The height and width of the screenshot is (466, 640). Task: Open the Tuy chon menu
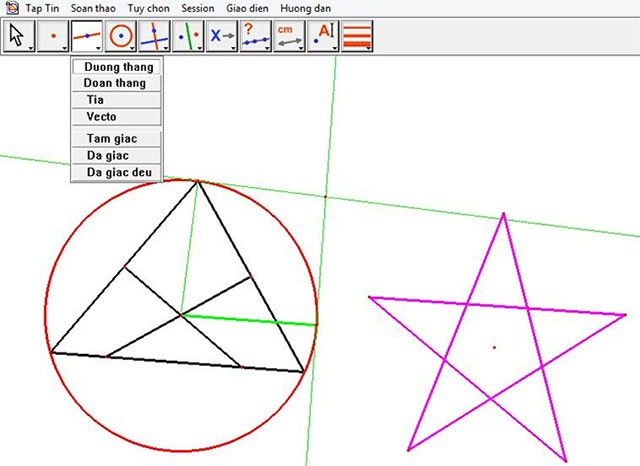pyautogui.click(x=148, y=8)
